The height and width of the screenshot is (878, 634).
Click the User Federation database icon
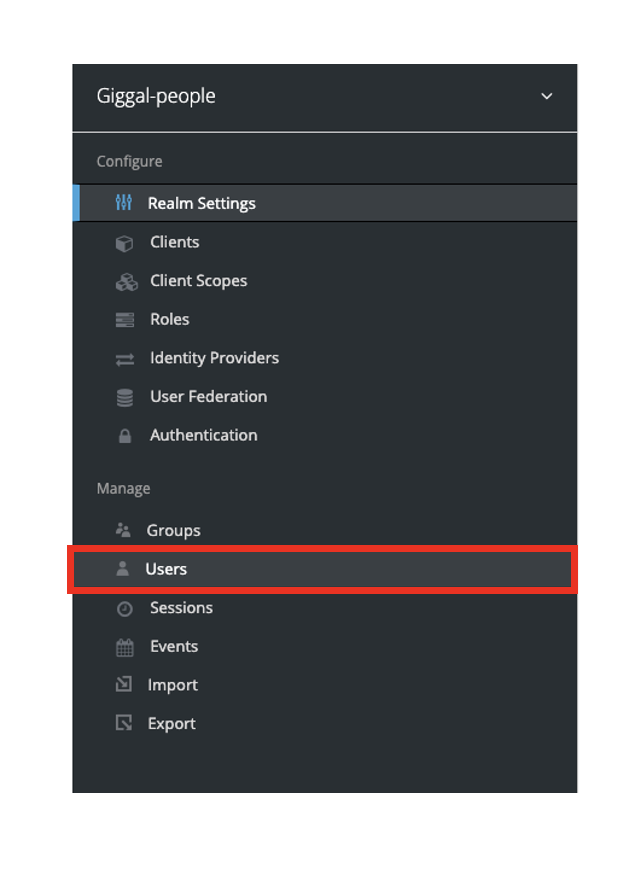coord(124,398)
